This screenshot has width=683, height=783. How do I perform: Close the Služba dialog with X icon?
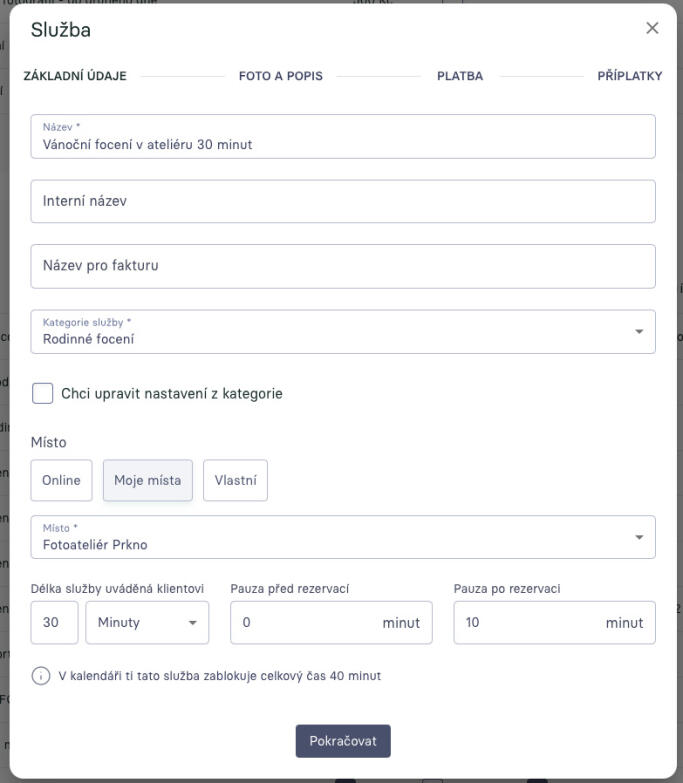(x=652, y=29)
